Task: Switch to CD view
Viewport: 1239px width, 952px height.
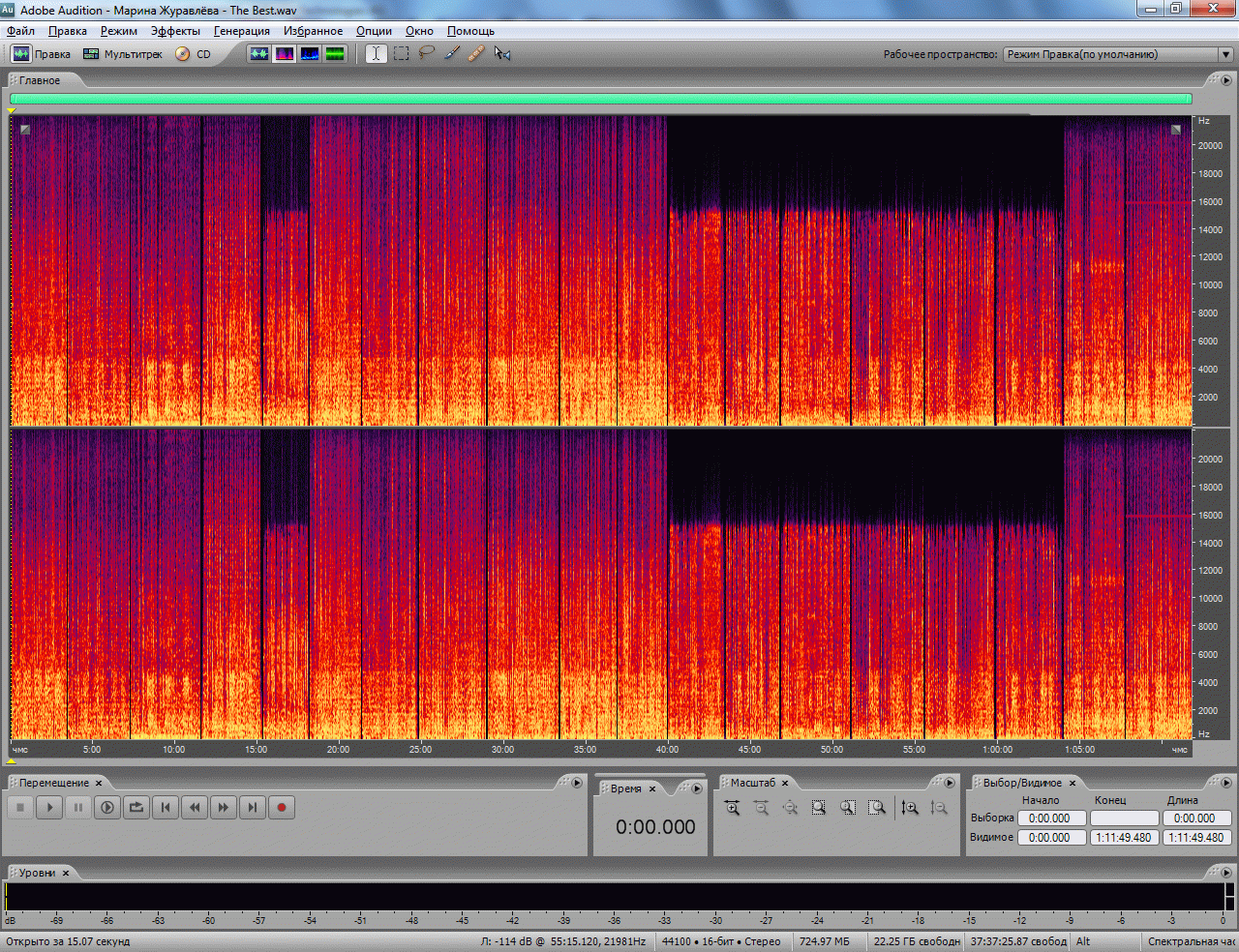Action: (194, 54)
